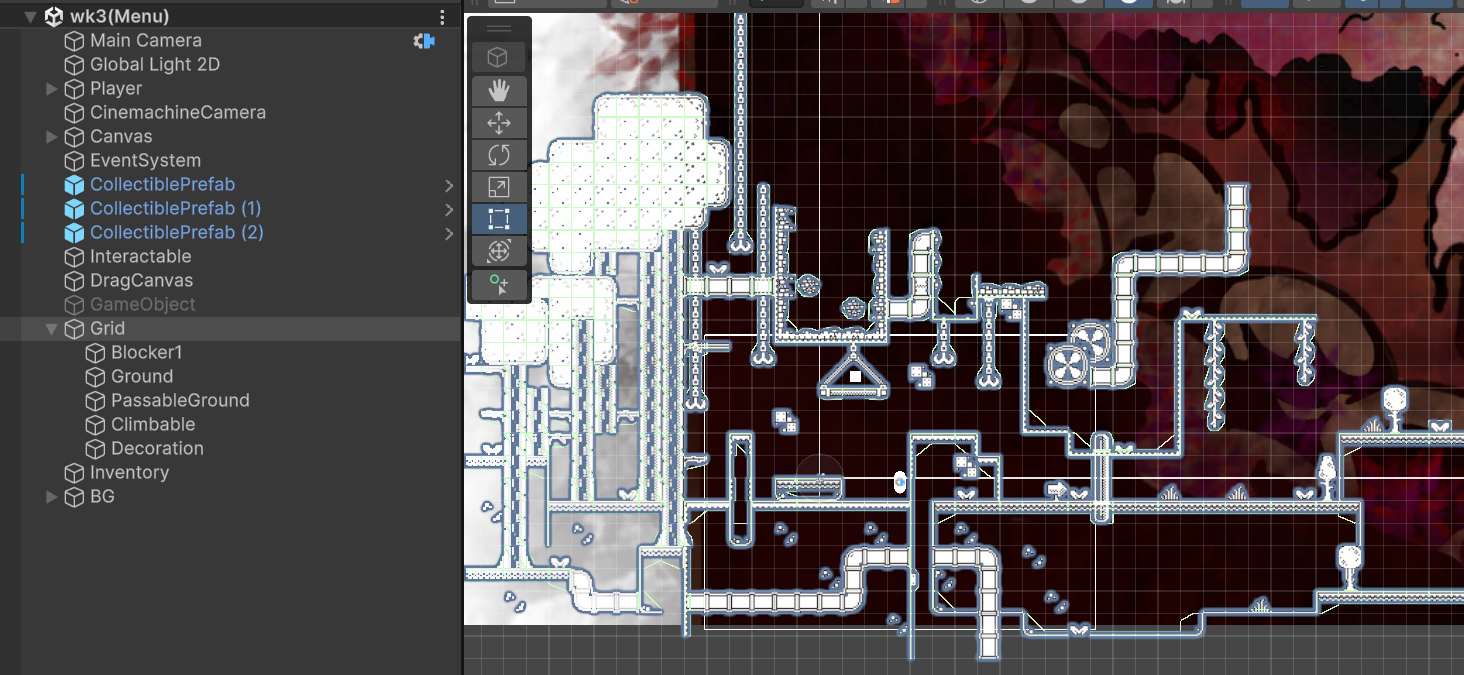Select the Rotate tool
Viewport: 1464px width, 675px height.
[x=499, y=155]
